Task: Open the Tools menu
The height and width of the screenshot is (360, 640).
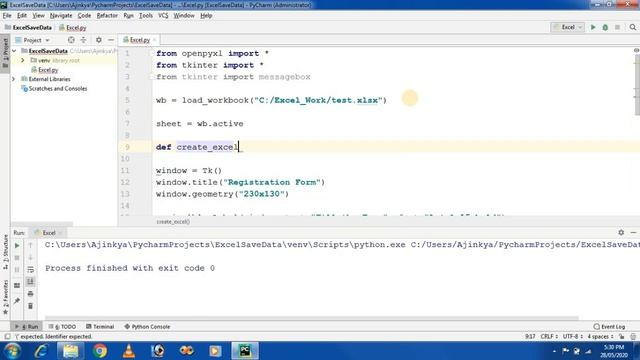Action: click(146, 16)
